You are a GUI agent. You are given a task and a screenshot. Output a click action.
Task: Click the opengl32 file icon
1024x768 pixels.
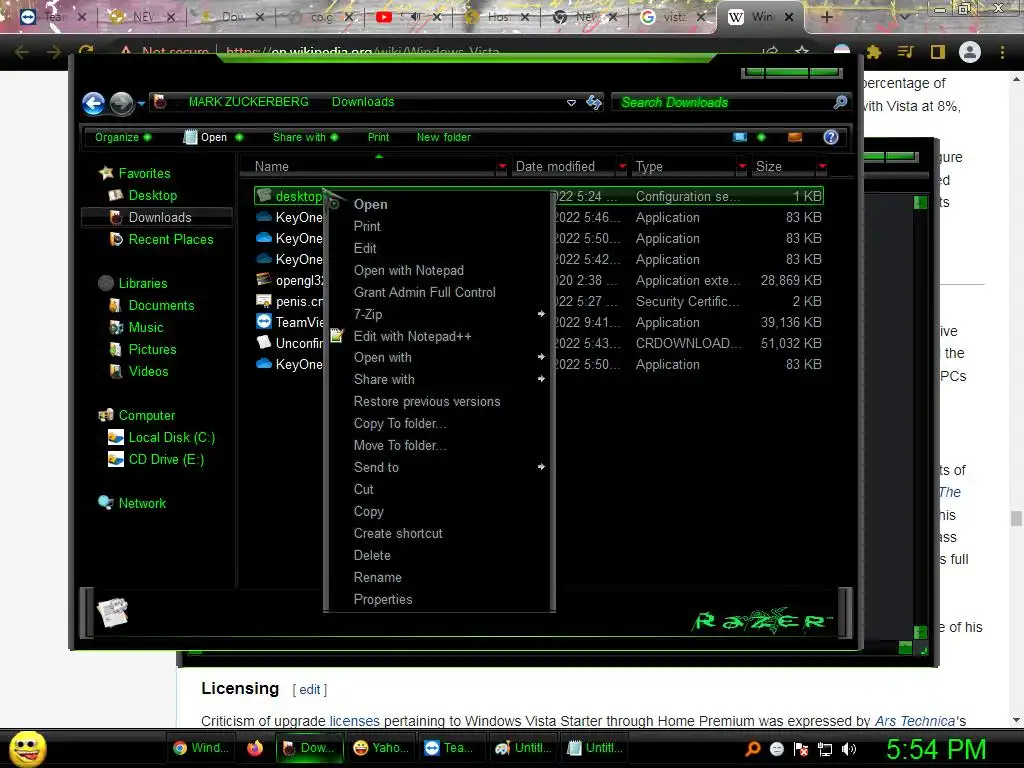pyautogui.click(x=264, y=280)
